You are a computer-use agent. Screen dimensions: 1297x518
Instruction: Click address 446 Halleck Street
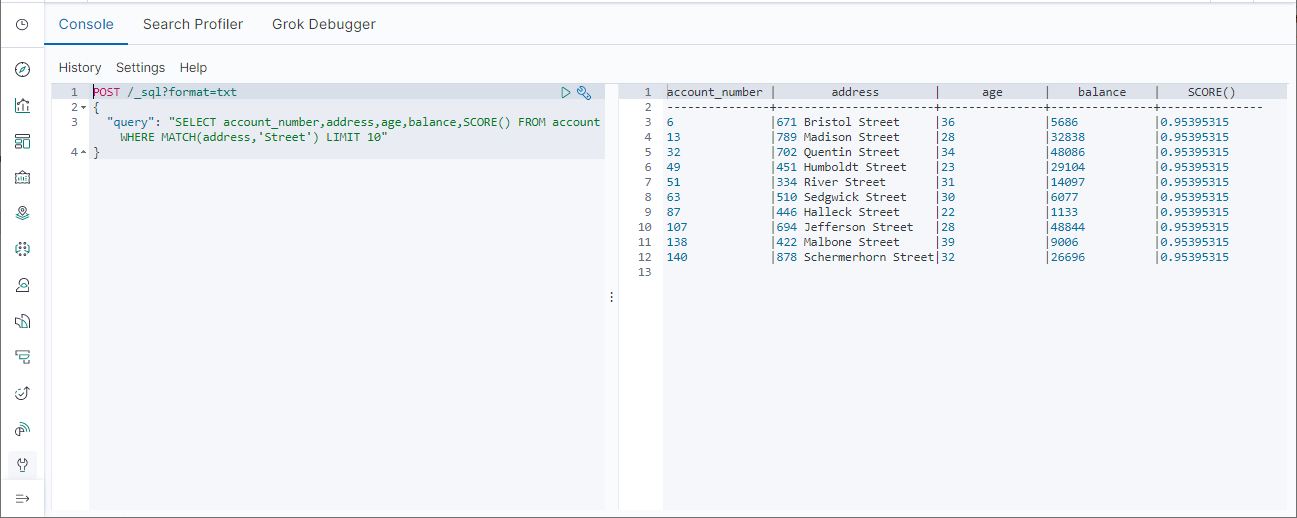pyautogui.click(x=838, y=212)
